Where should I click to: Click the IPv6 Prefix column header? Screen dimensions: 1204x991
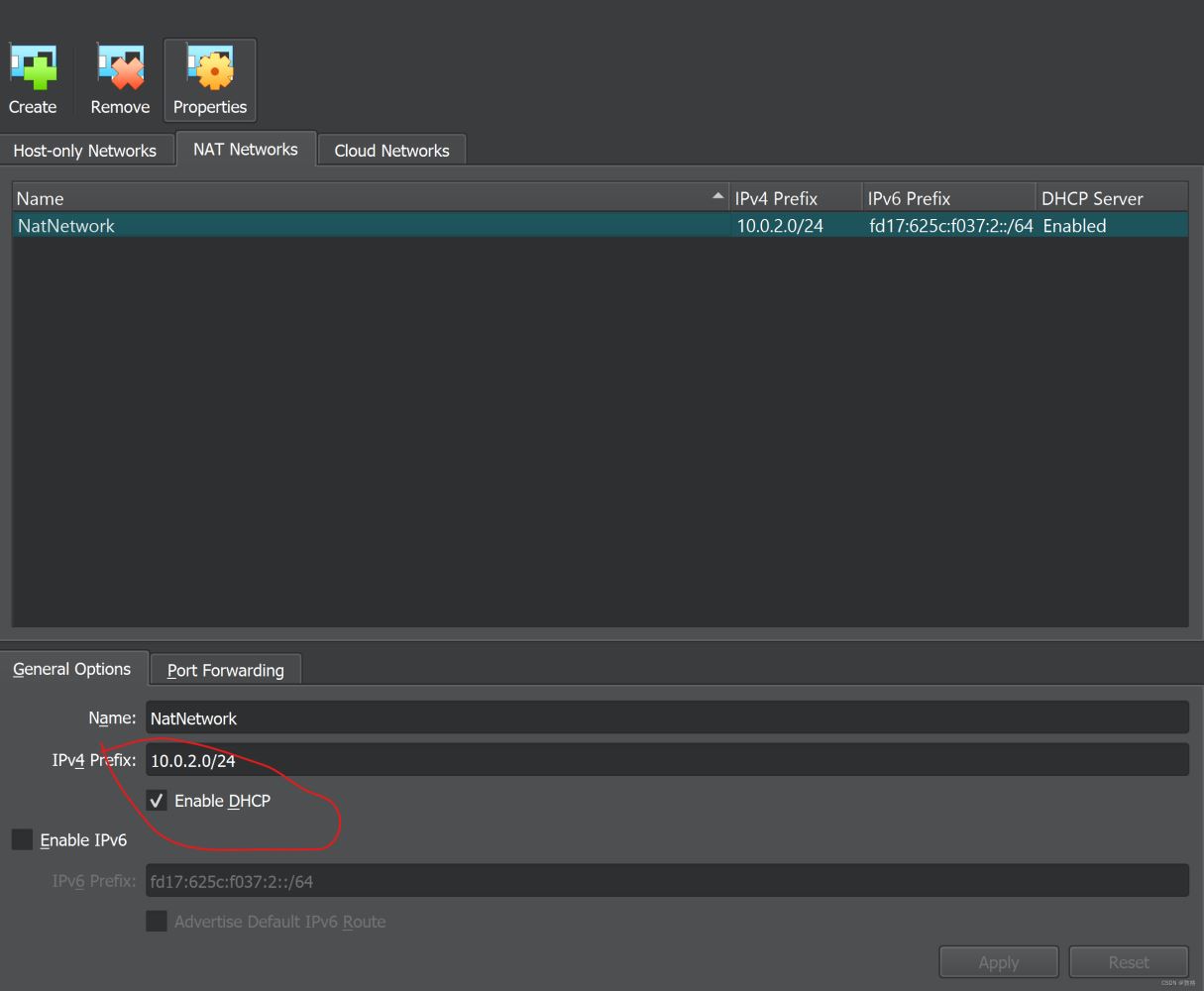[x=946, y=198]
